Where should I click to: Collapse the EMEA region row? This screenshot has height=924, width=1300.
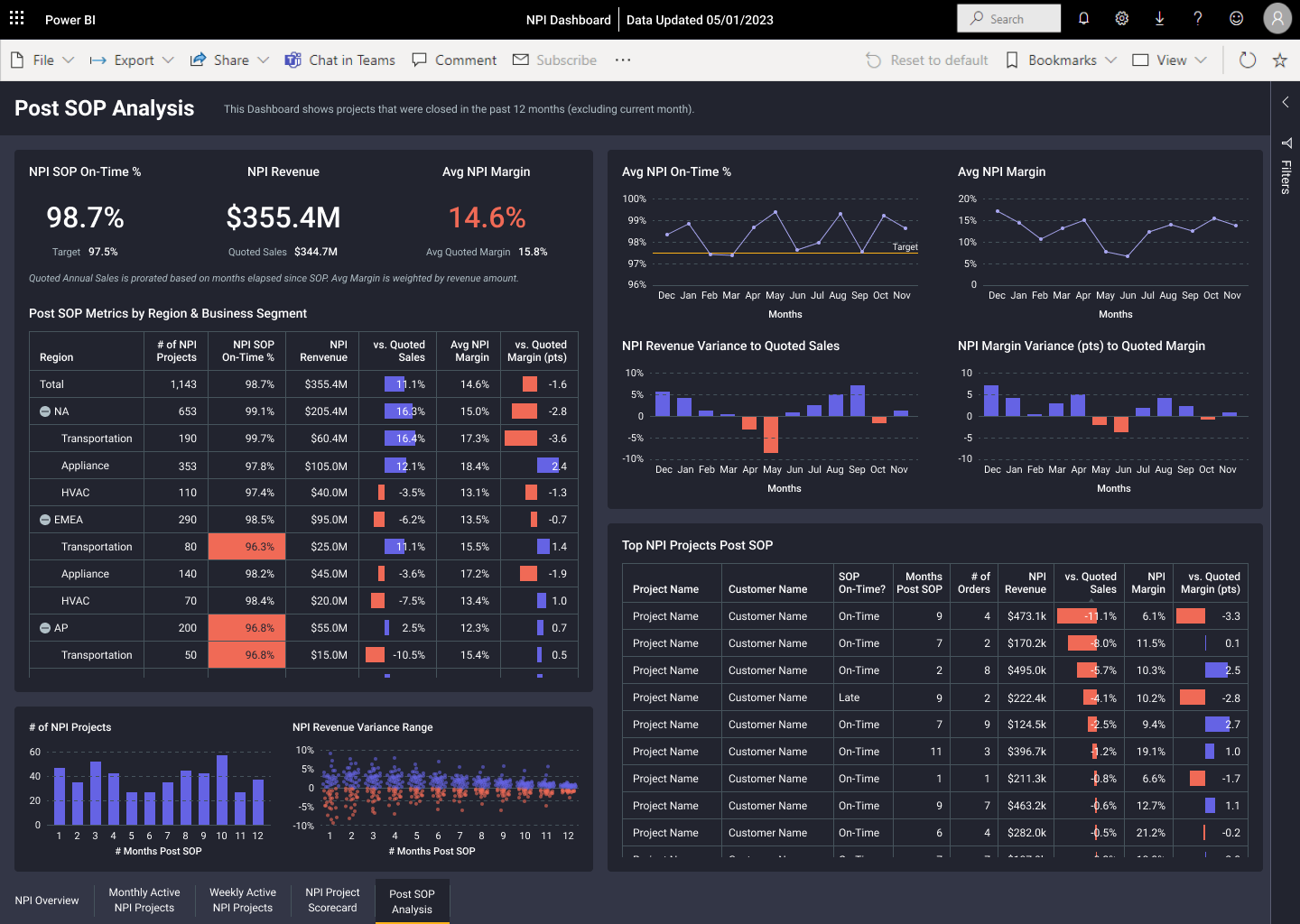tap(45, 520)
